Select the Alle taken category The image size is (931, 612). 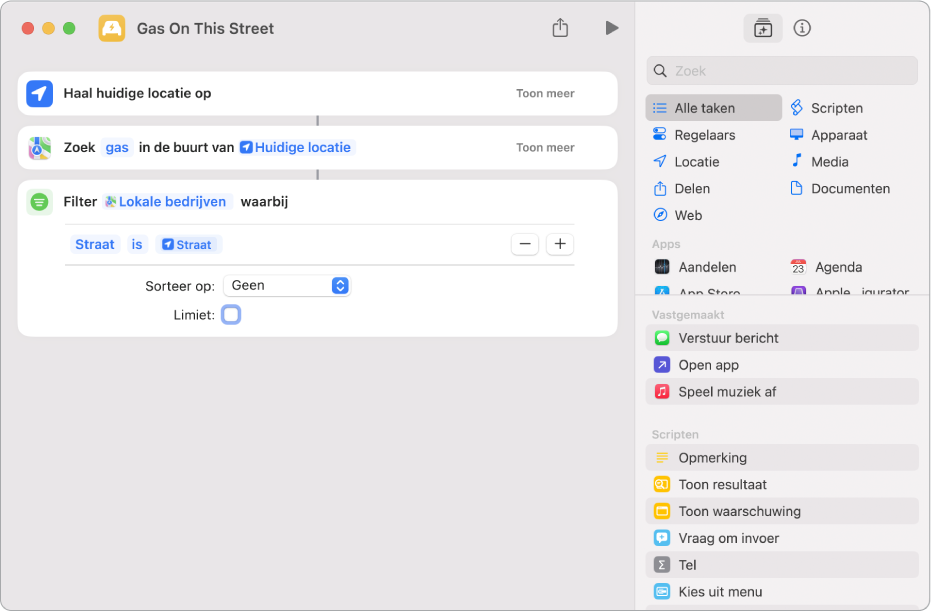[714, 108]
